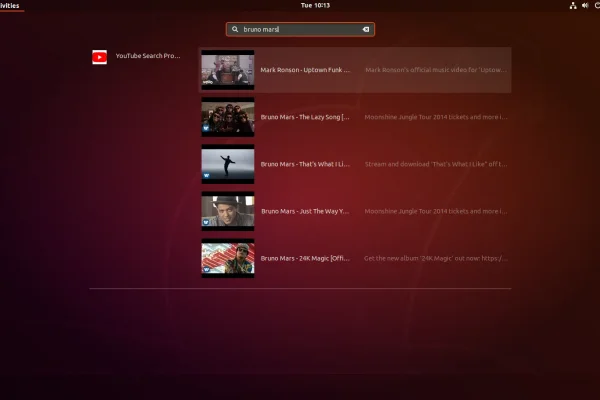
Task: Open the Uptown Funk video thumbnail
Action: click(x=228, y=70)
